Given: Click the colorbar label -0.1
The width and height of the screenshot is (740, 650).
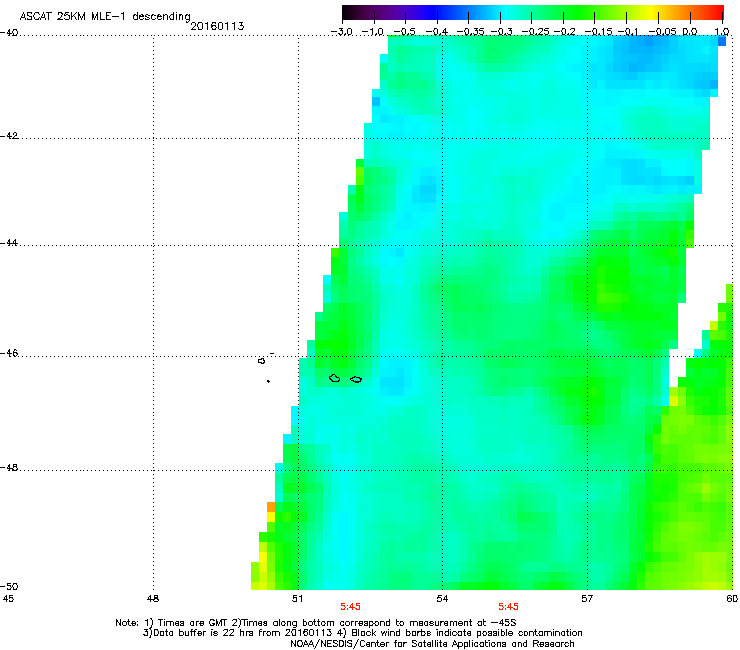Looking at the screenshot, I should click(628, 32).
